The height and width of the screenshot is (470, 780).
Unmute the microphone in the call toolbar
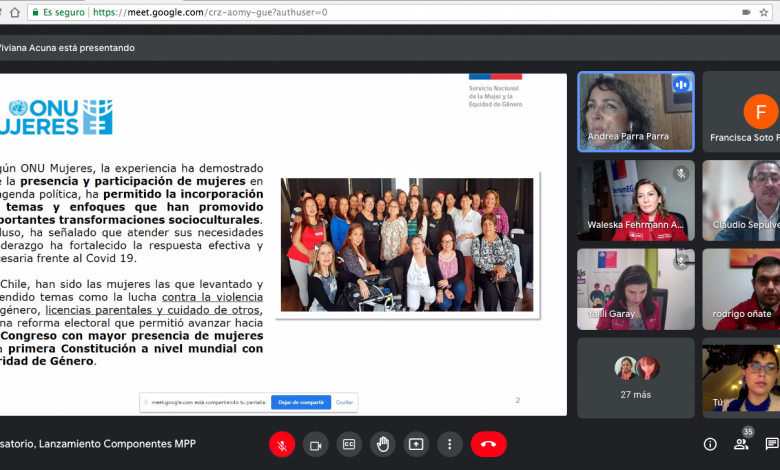click(282, 444)
